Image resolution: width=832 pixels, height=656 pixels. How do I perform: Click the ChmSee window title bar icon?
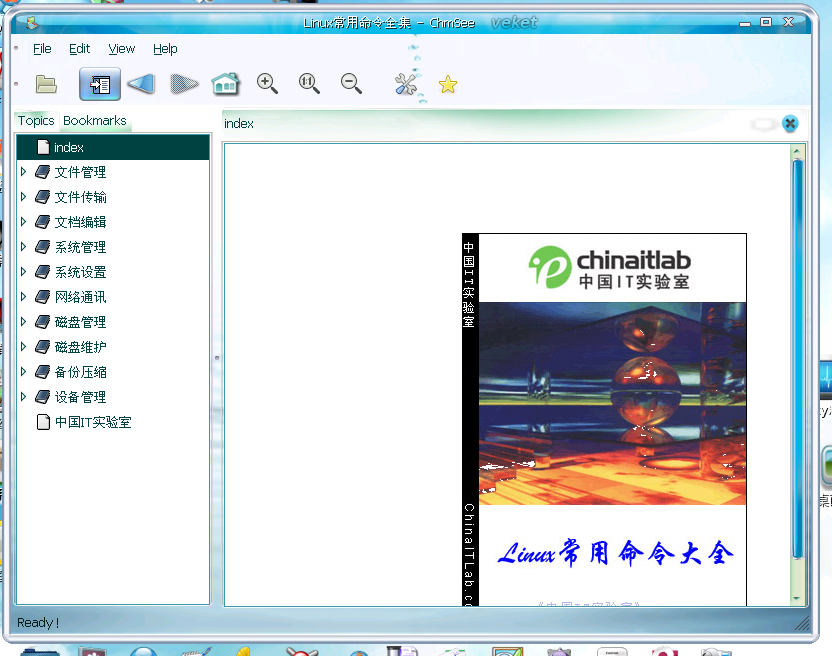(31, 22)
